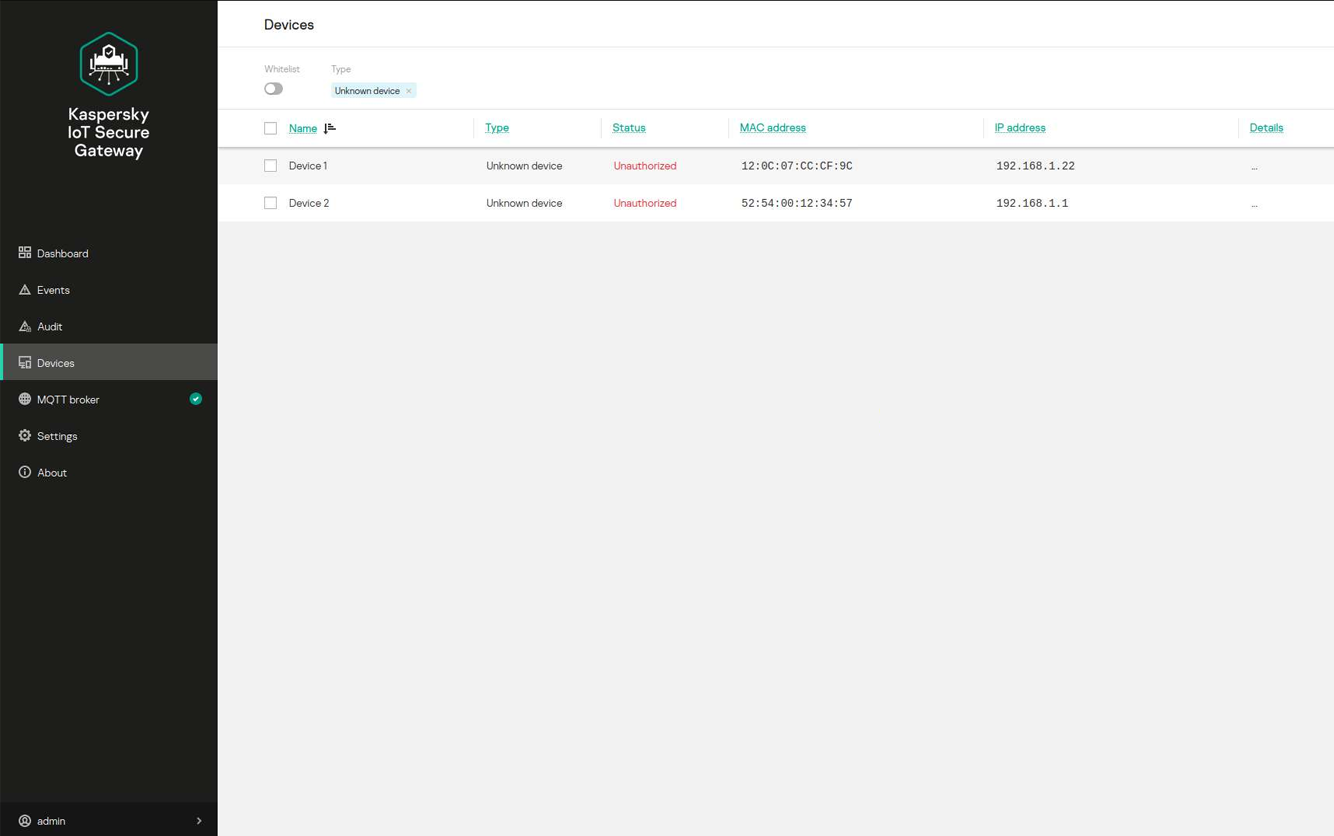Click the Events warning triangle icon
Viewport: 1334px width, 836px height.
click(x=25, y=290)
